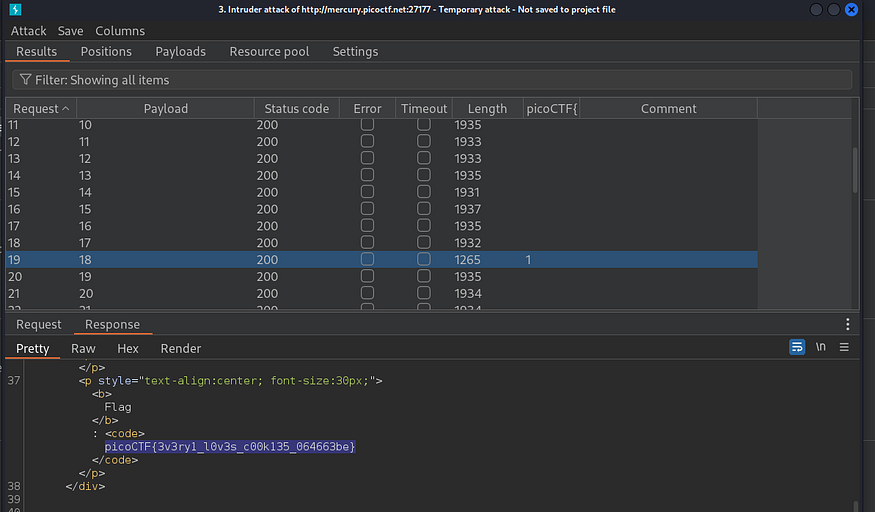The width and height of the screenshot is (875, 512).
Task: Tick the Error checkbox for request 19
Action: (x=367, y=260)
